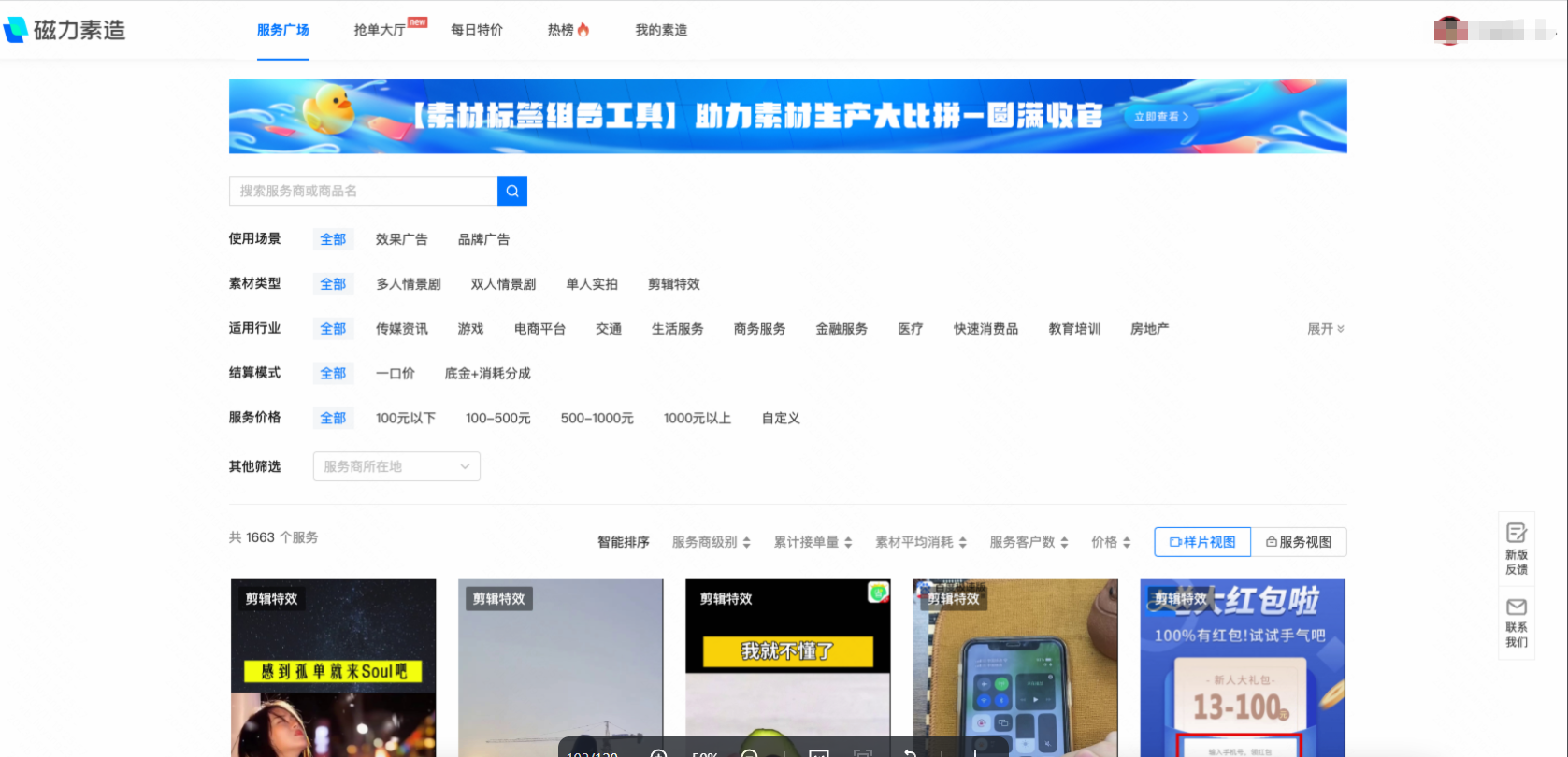Image resolution: width=1568 pixels, height=757 pixels.
Task: Click 立即查看 on the banner
Action: (x=1161, y=117)
